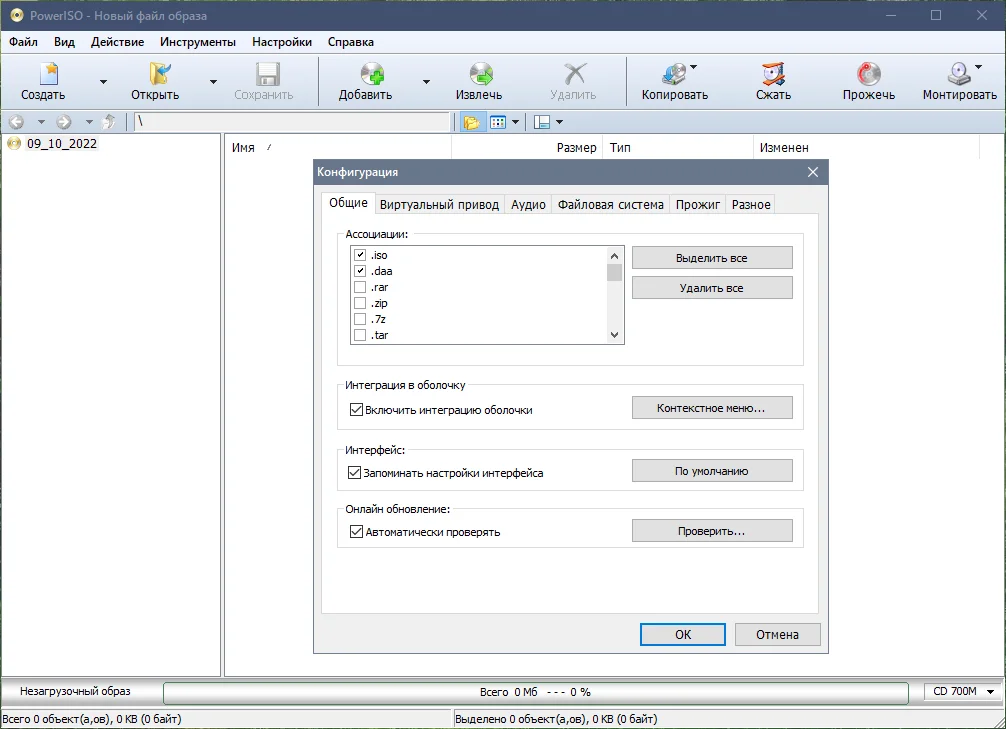This screenshot has width=1006, height=729.
Task: Expand the Добавить dropdown arrow
Action: (x=426, y=82)
